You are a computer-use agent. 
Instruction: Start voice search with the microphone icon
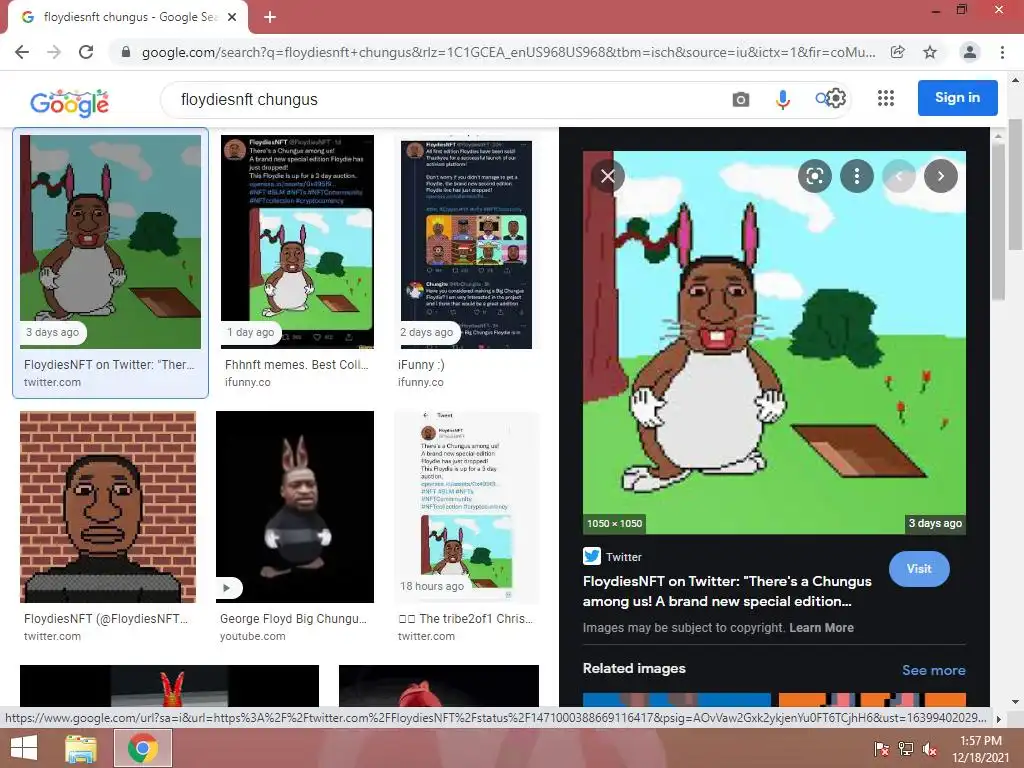(x=782, y=99)
